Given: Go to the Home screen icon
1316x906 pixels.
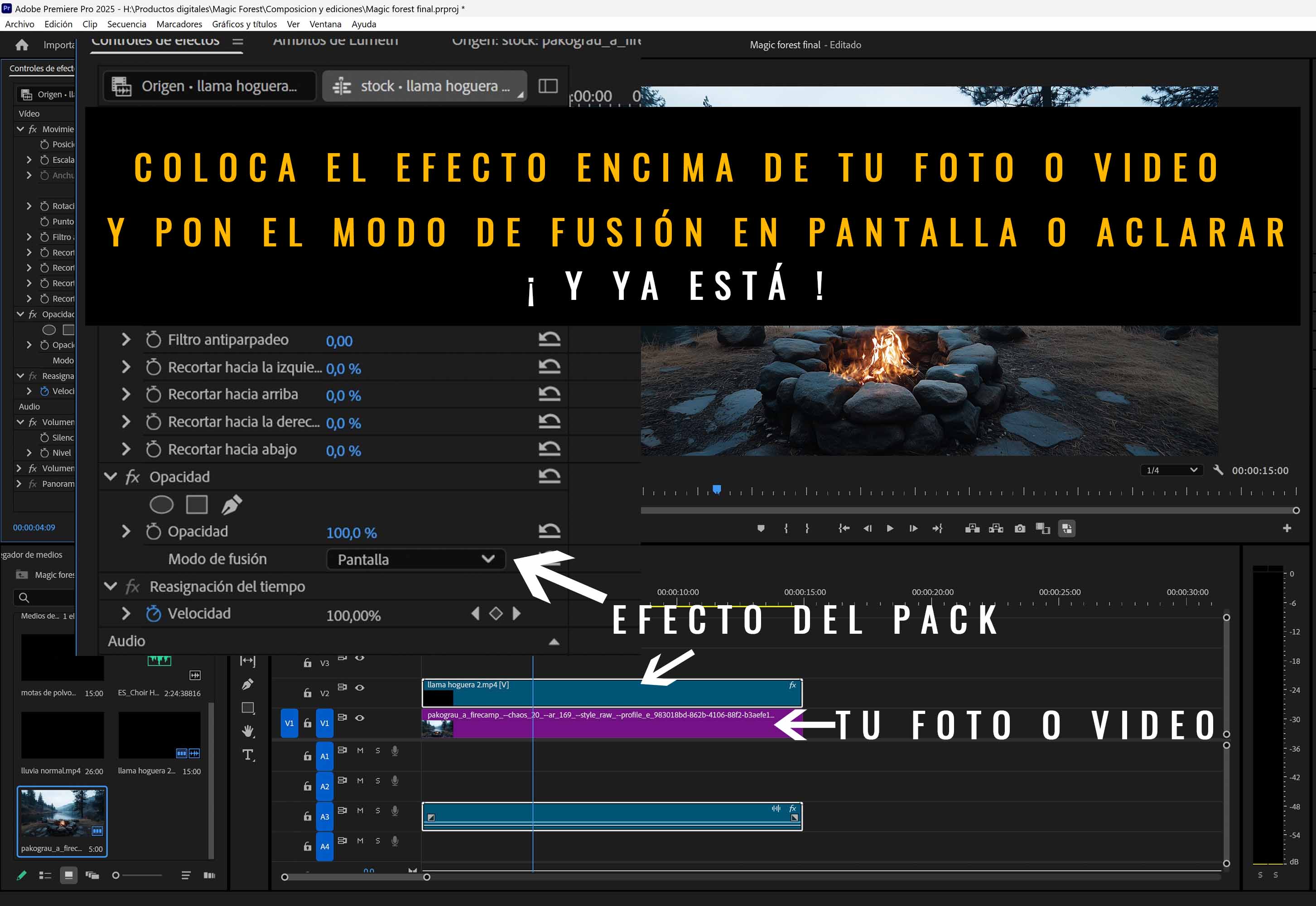Looking at the screenshot, I should tap(22, 45).
